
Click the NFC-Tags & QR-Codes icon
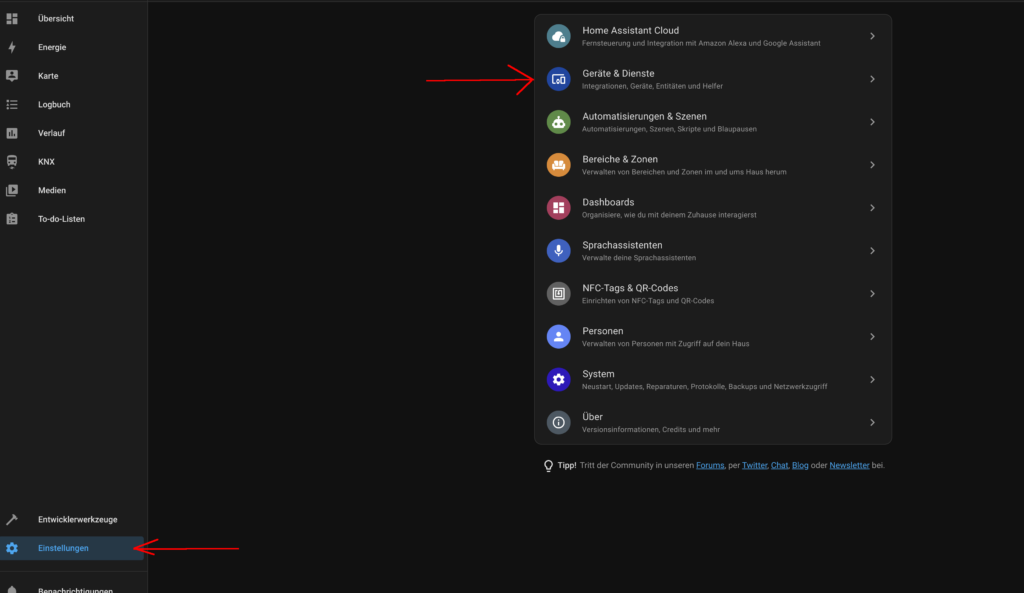click(558, 294)
